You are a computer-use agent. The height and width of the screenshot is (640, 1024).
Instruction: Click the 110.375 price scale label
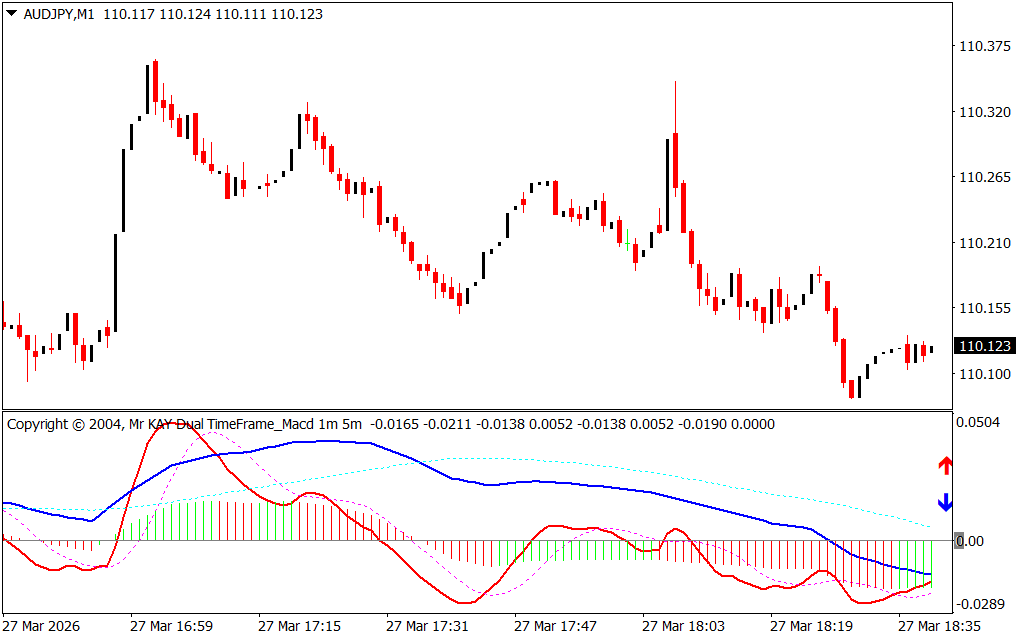[984, 47]
